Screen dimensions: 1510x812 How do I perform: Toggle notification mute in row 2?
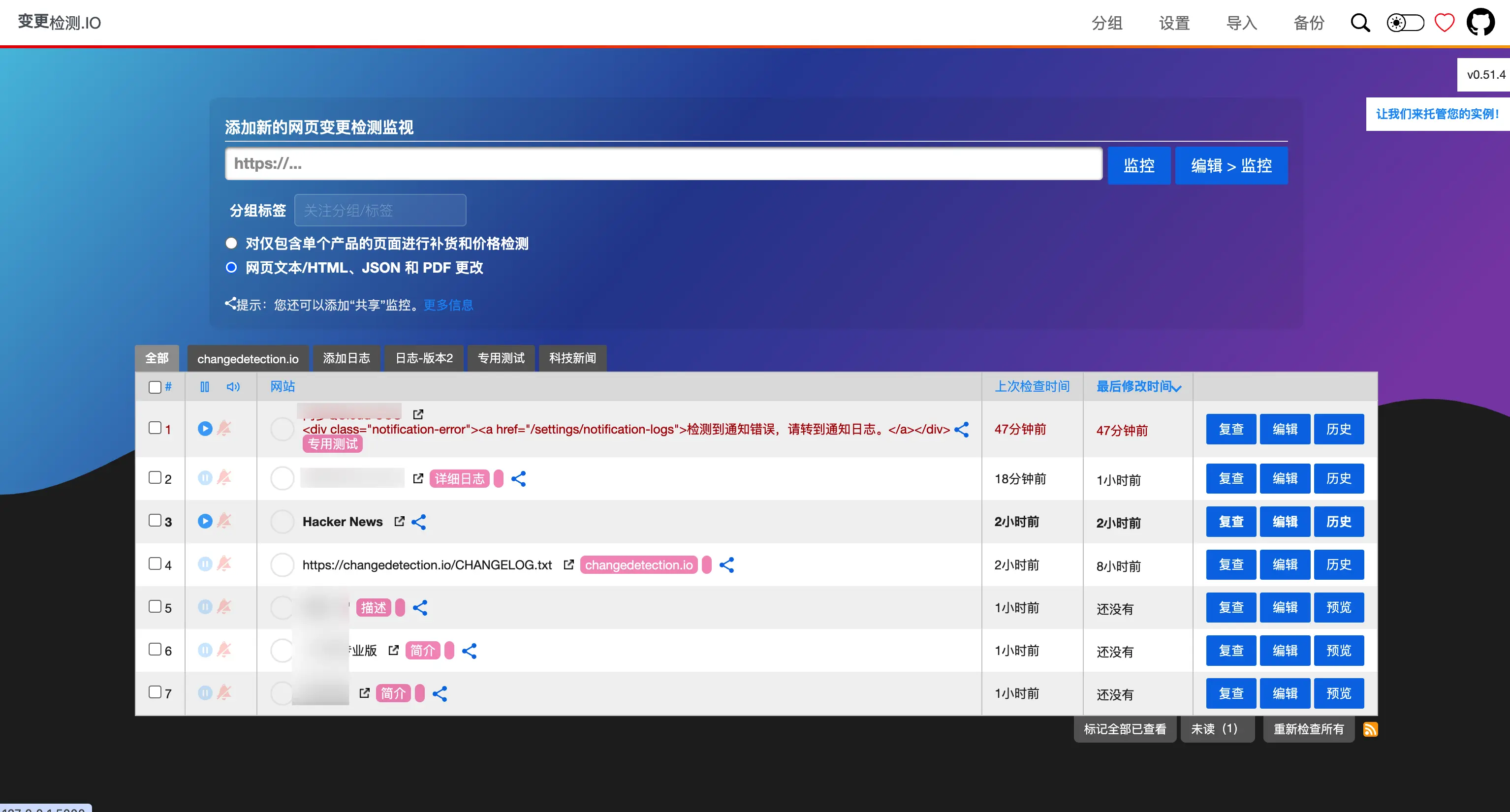coord(224,478)
